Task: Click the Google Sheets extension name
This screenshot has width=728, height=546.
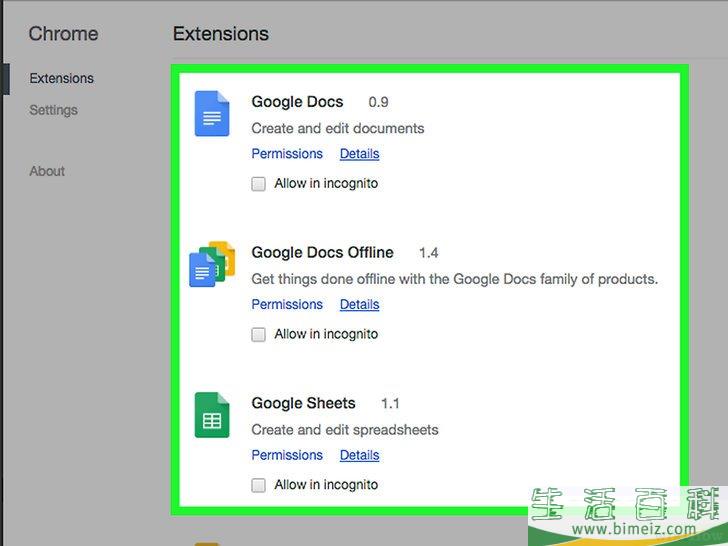Action: click(303, 403)
